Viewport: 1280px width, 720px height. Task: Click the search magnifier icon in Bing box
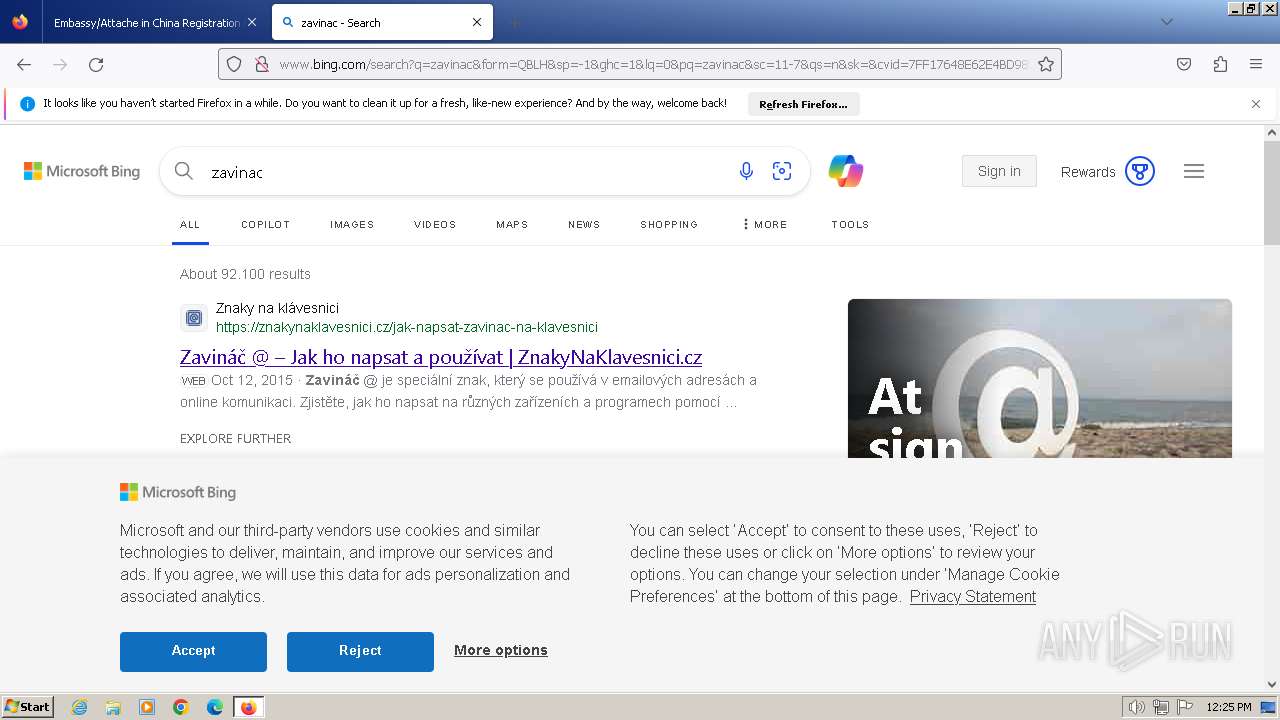pos(184,171)
